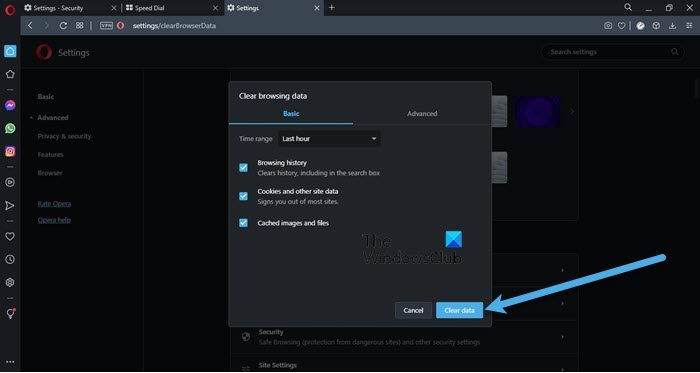Click the Clear data button
The width and height of the screenshot is (700, 373).
[459, 311]
